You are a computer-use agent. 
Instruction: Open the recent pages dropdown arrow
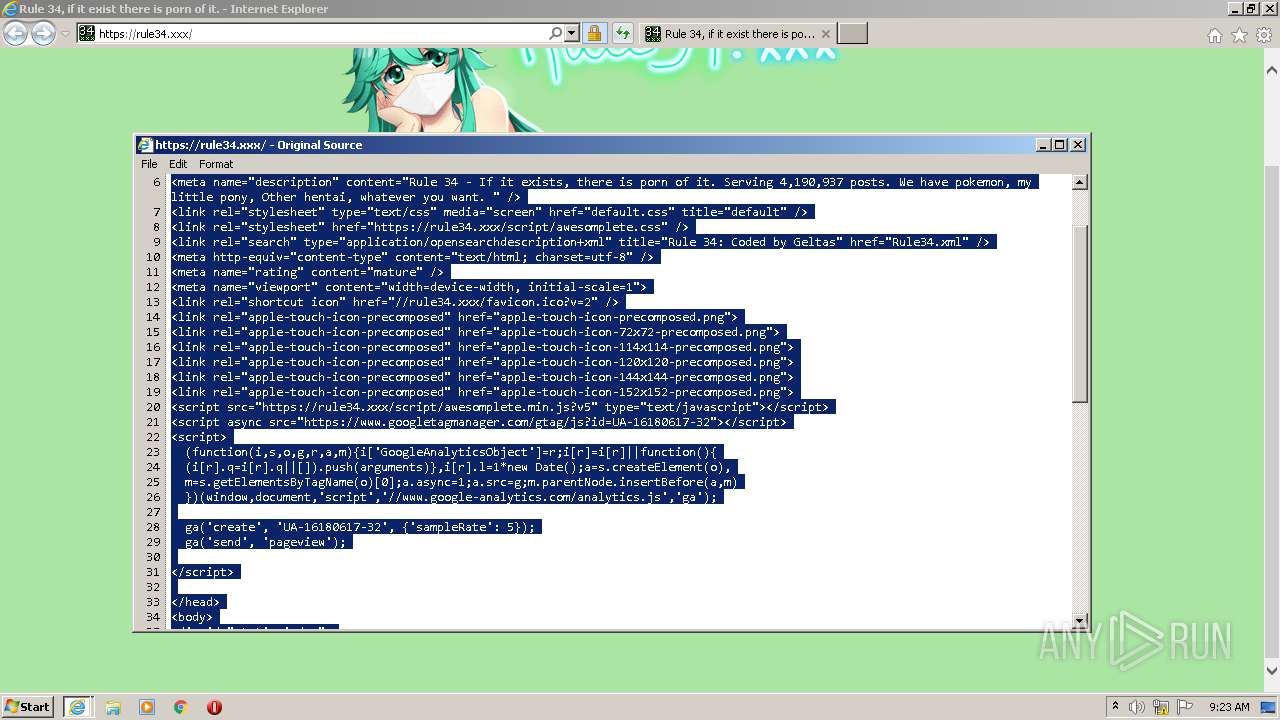(65, 33)
